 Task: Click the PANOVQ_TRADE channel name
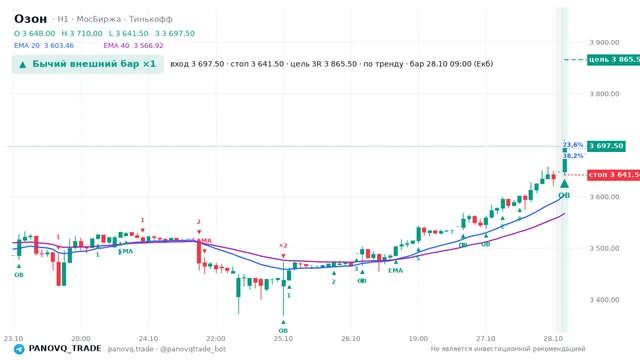[65, 349]
